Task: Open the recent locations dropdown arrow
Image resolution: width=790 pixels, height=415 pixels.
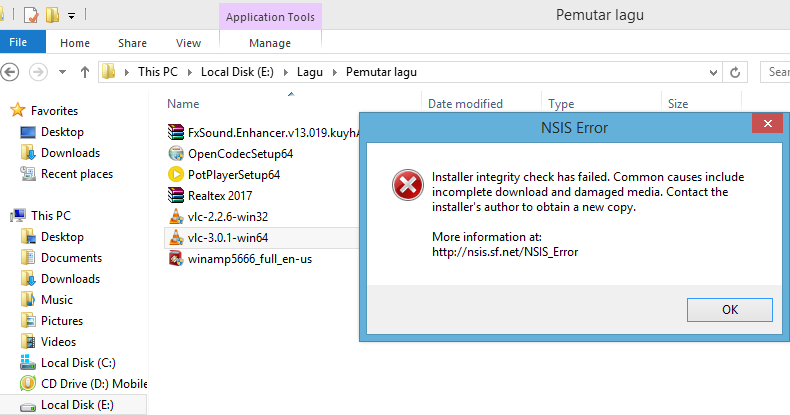Action: pos(63,72)
